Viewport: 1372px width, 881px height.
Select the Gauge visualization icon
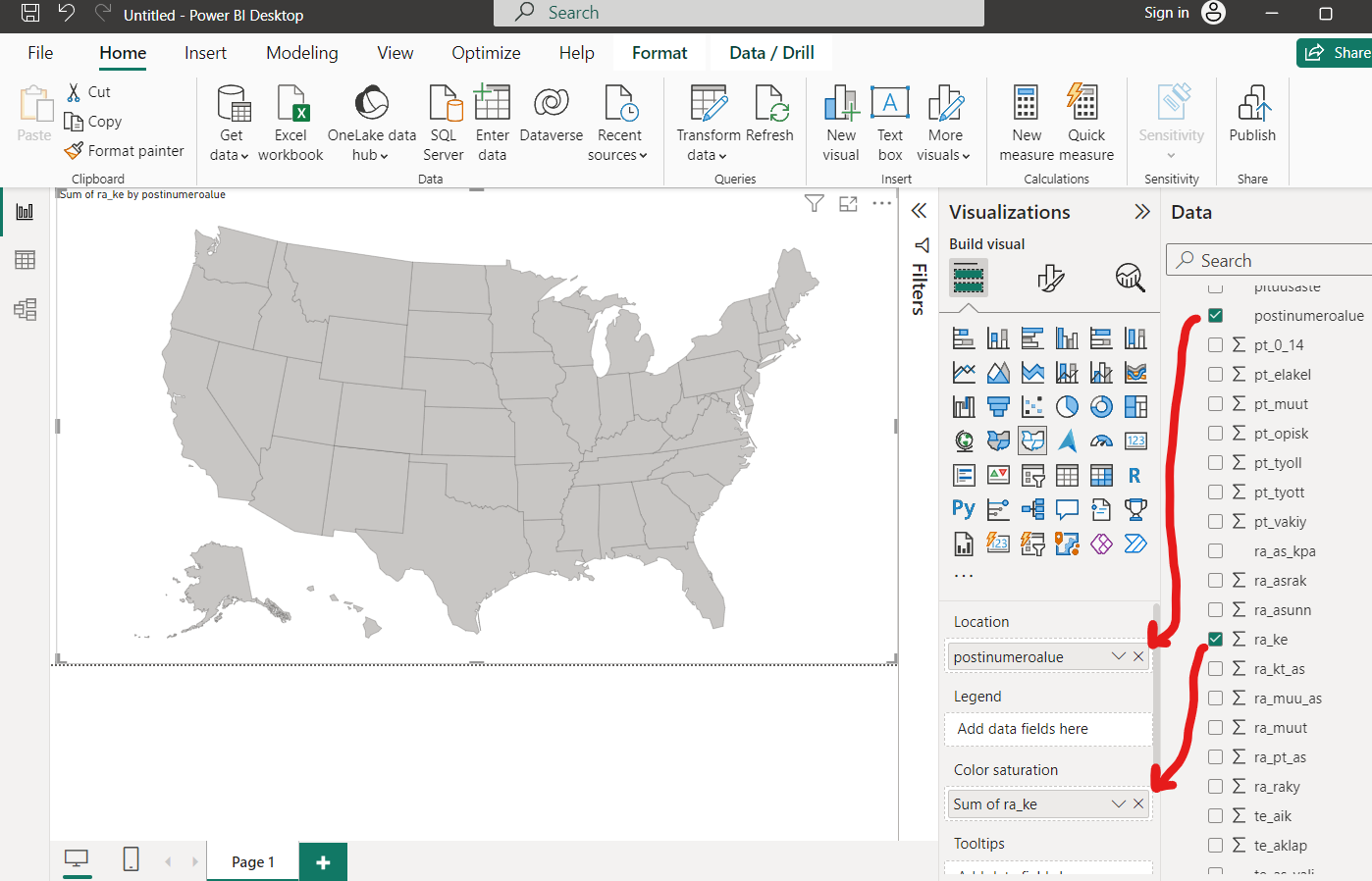point(1101,440)
